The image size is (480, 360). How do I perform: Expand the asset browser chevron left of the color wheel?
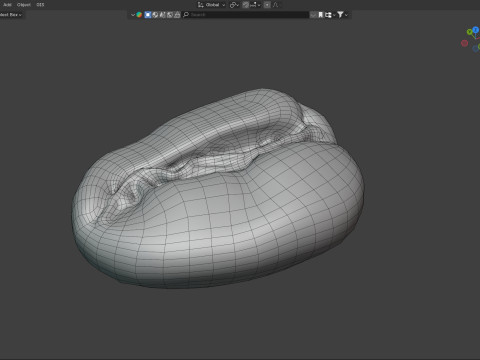(x=133, y=15)
